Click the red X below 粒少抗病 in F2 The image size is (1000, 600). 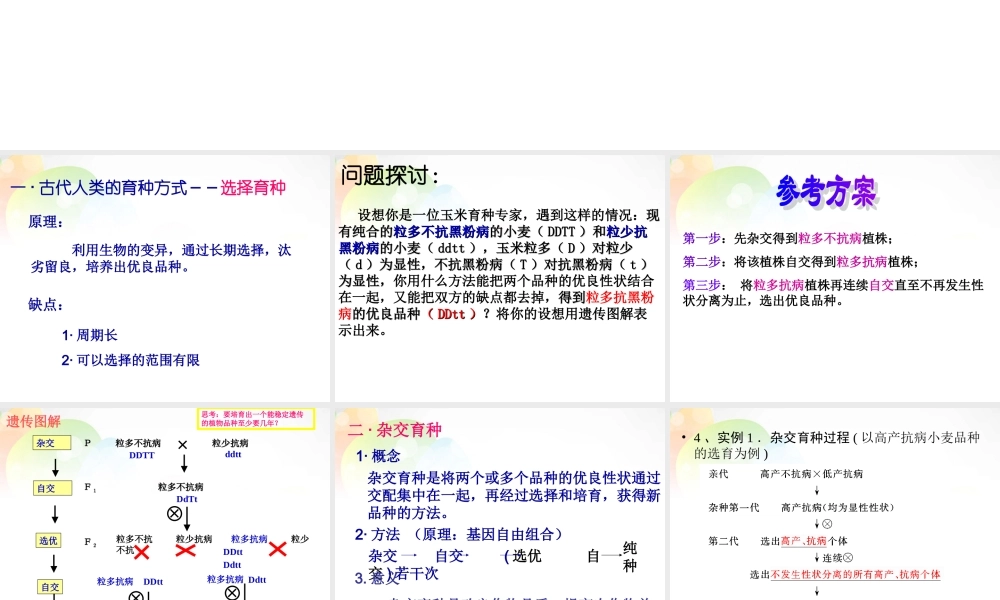pyautogui.click(x=185, y=550)
